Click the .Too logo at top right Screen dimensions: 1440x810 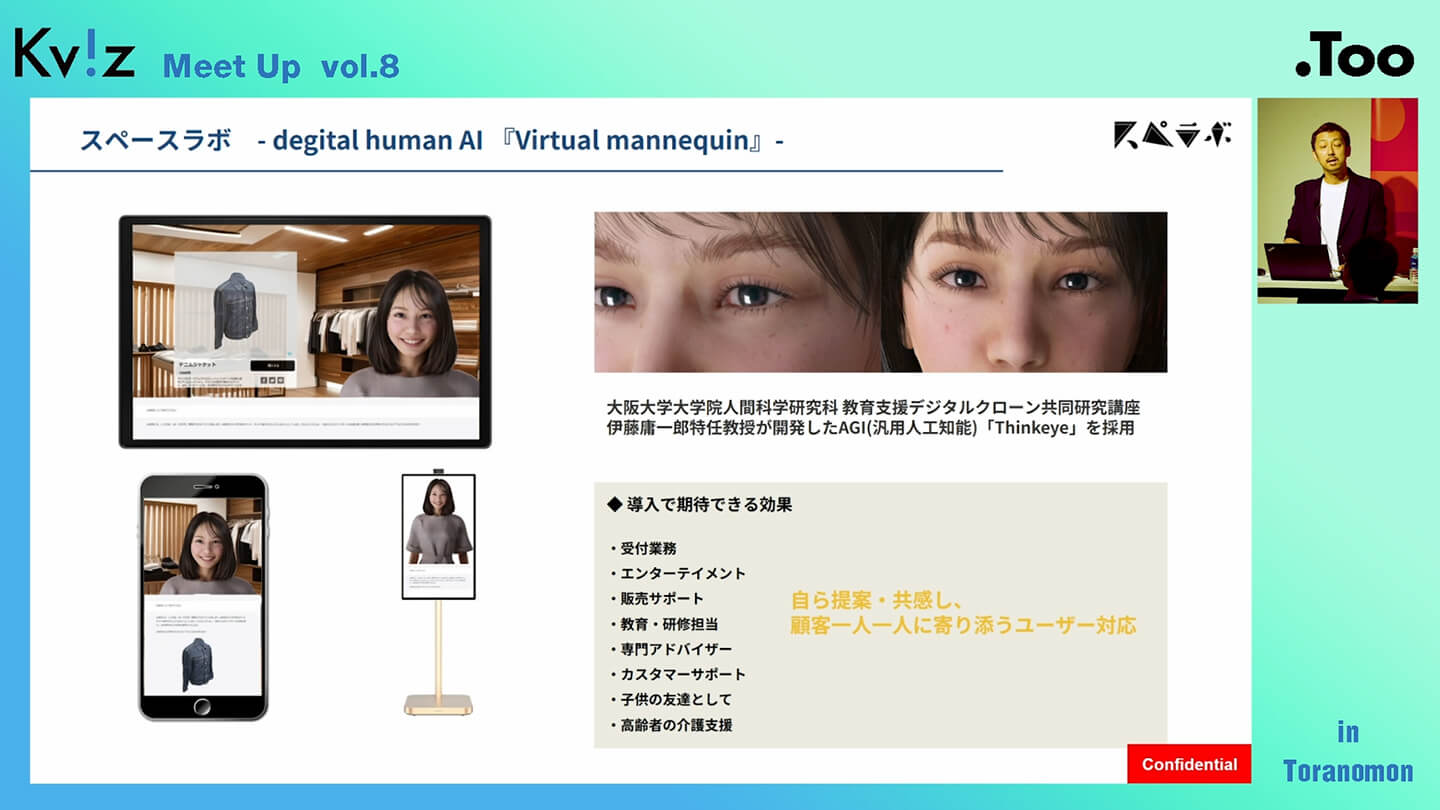(x=1354, y=59)
